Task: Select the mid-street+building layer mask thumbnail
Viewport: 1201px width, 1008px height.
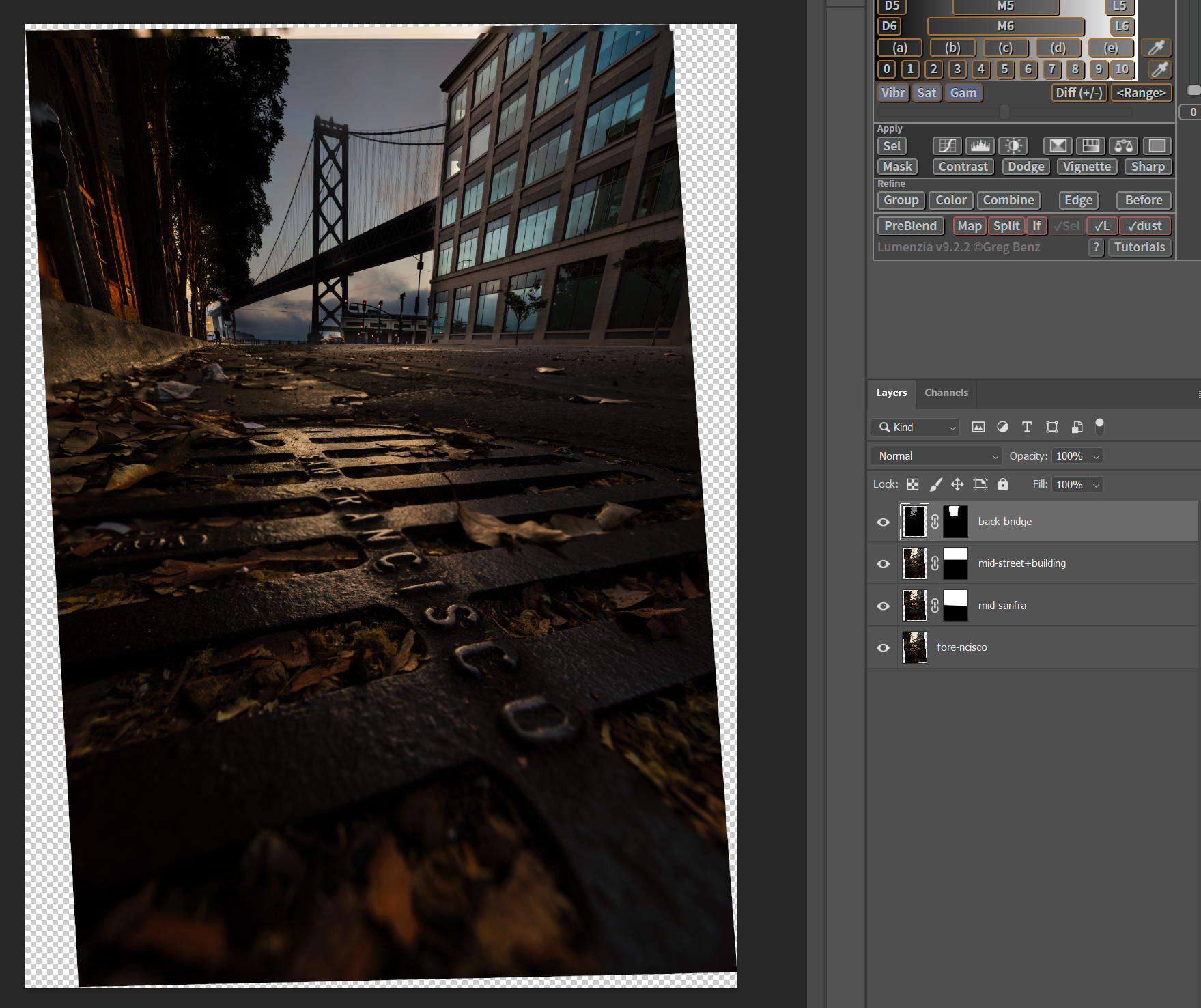Action: [955, 563]
